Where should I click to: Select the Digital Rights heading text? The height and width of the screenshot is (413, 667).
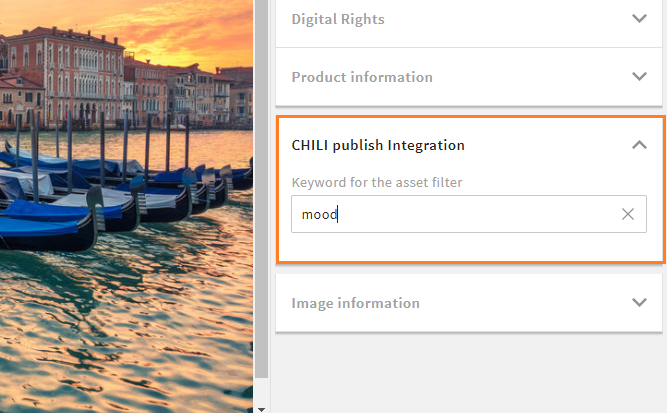tap(338, 19)
